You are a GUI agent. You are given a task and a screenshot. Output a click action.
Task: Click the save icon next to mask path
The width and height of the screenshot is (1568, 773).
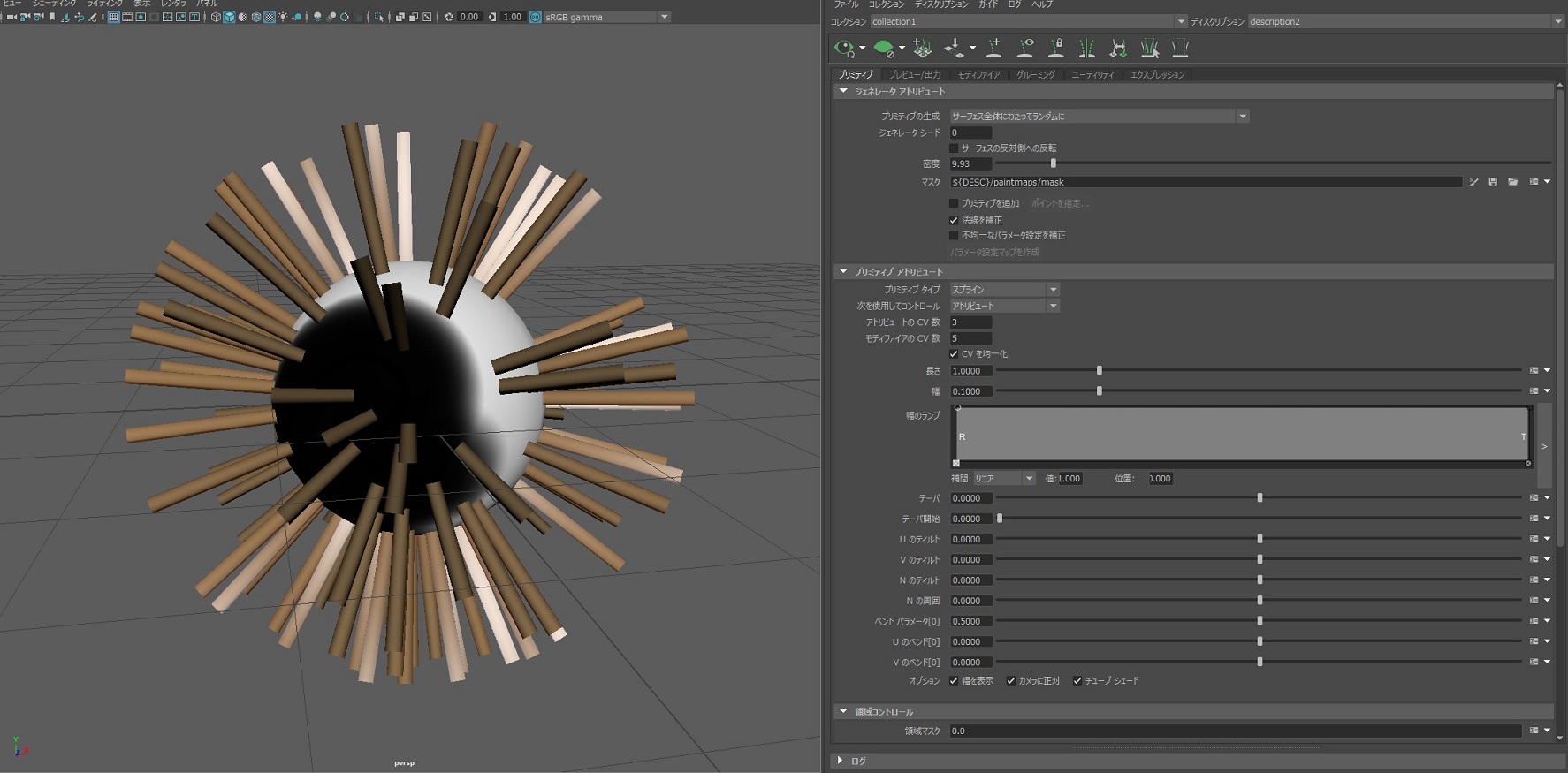point(1493,182)
